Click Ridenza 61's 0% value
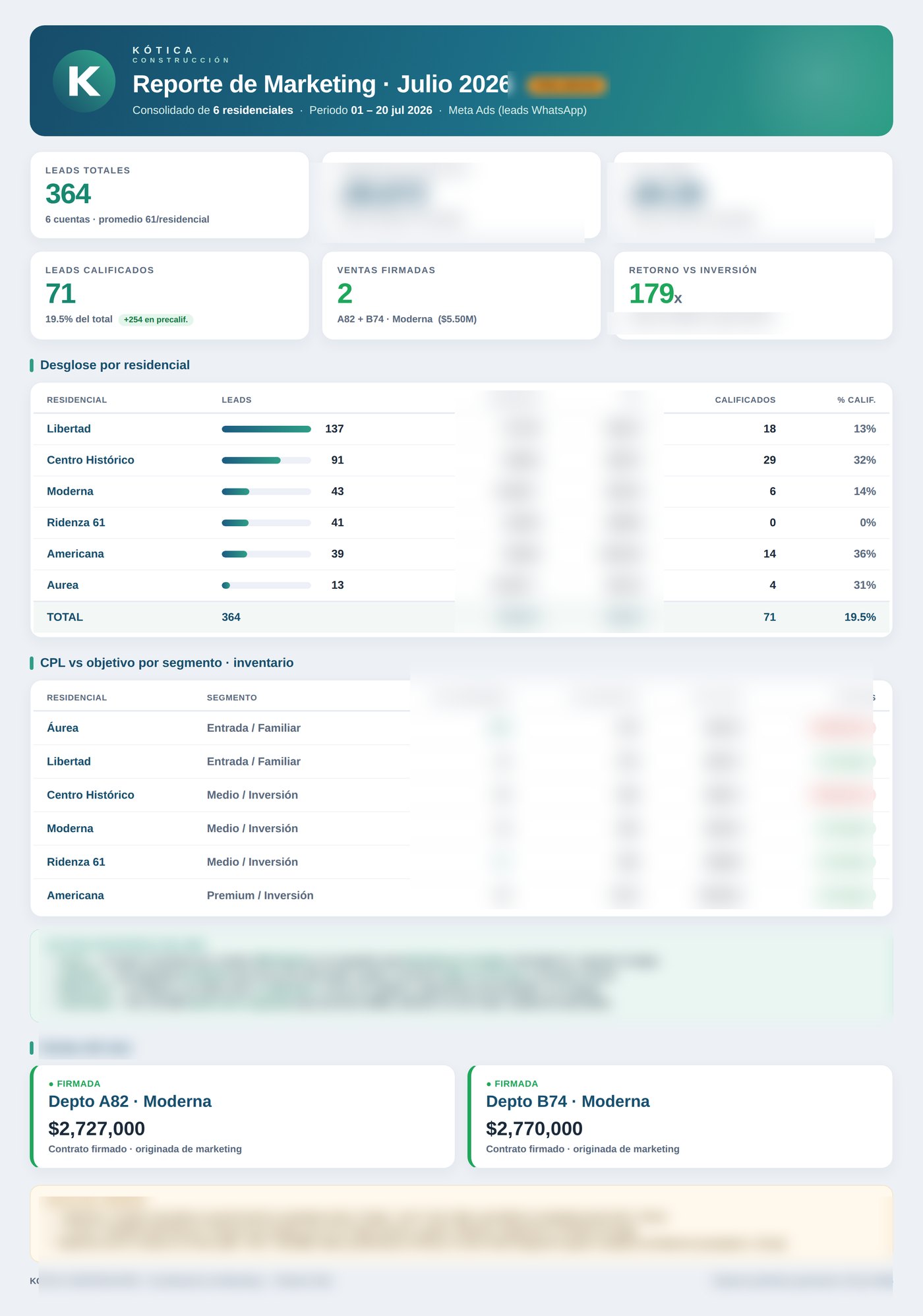Image resolution: width=923 pixels, height=1316 pixels. (868, 523)
